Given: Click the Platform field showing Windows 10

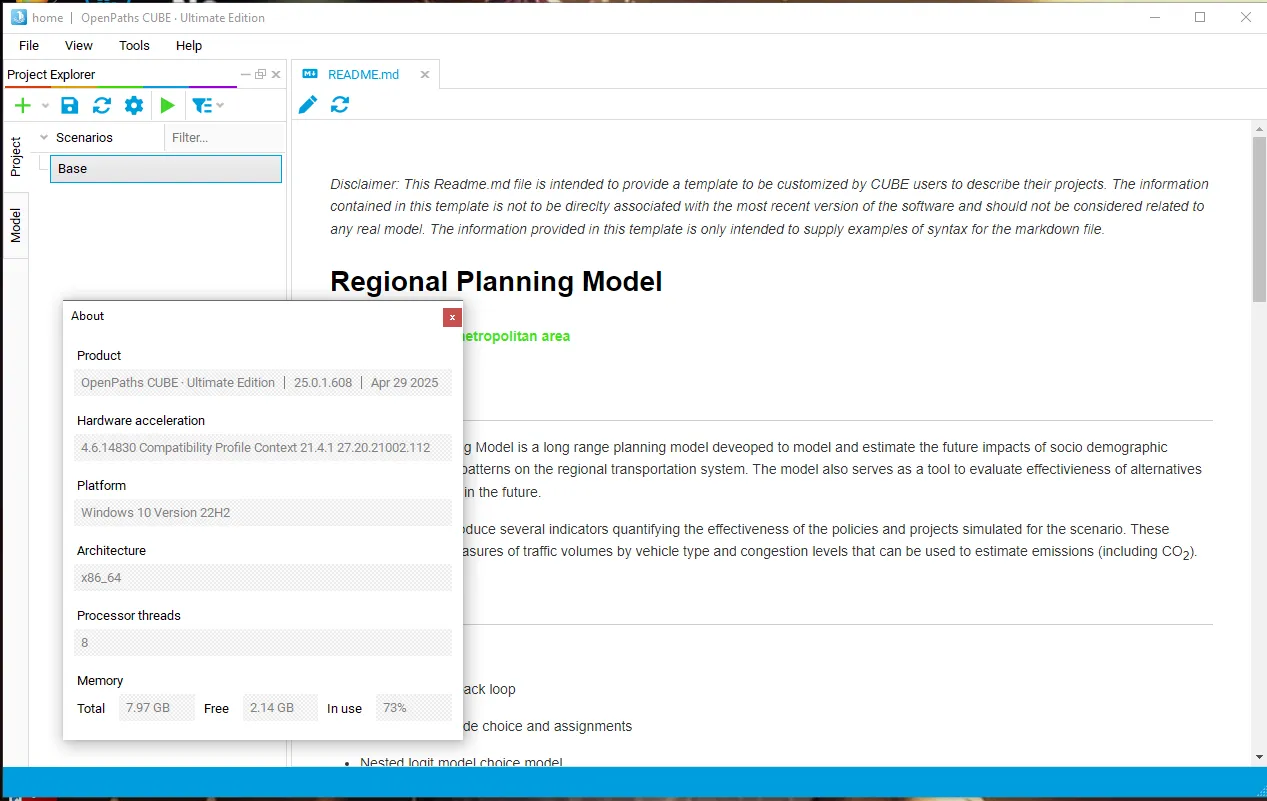Looking at the screenshot, I should pyautogui.click(x=264, y=513).
